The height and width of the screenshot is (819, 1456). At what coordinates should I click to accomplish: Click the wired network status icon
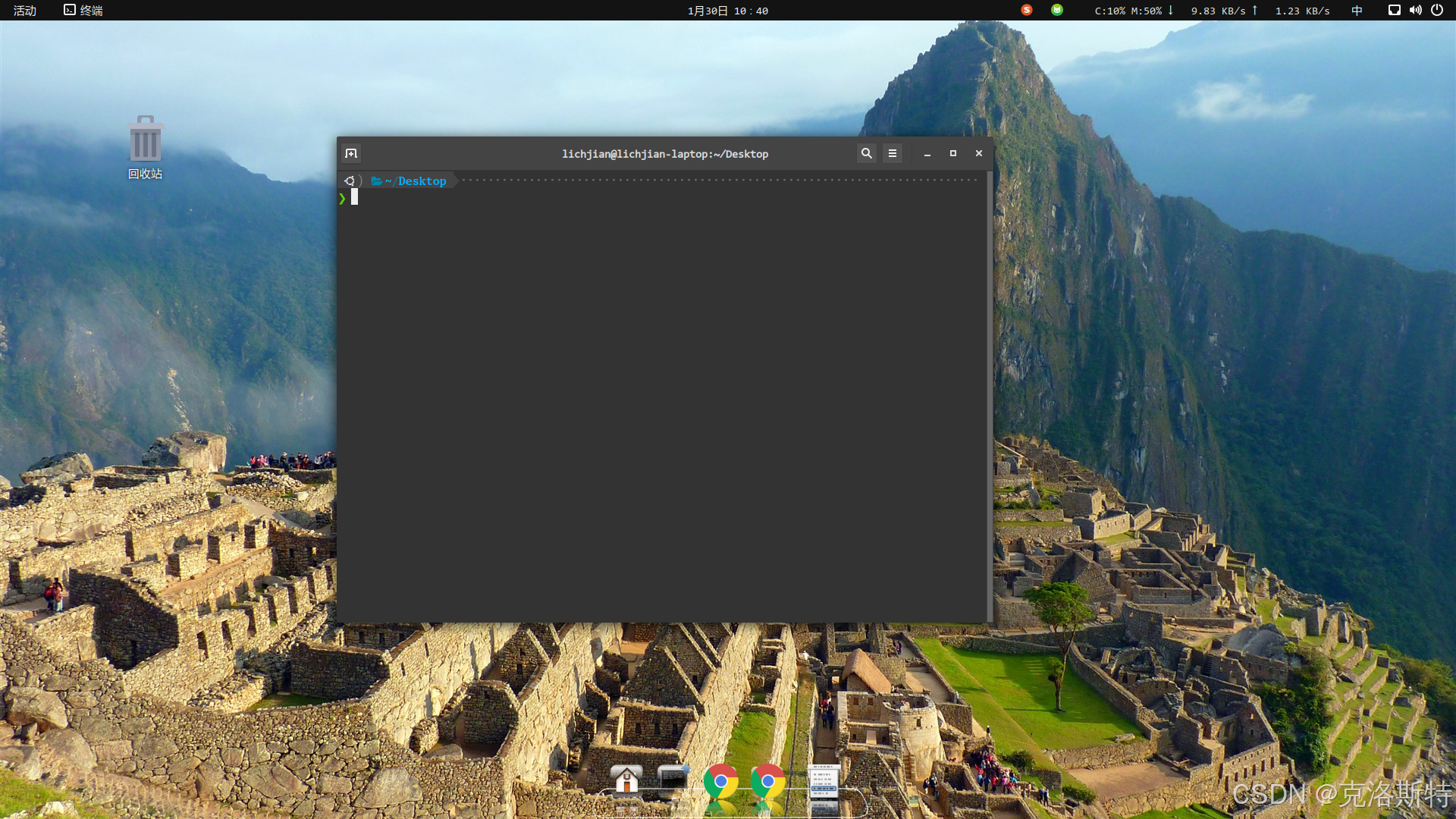click(1394, 10)
